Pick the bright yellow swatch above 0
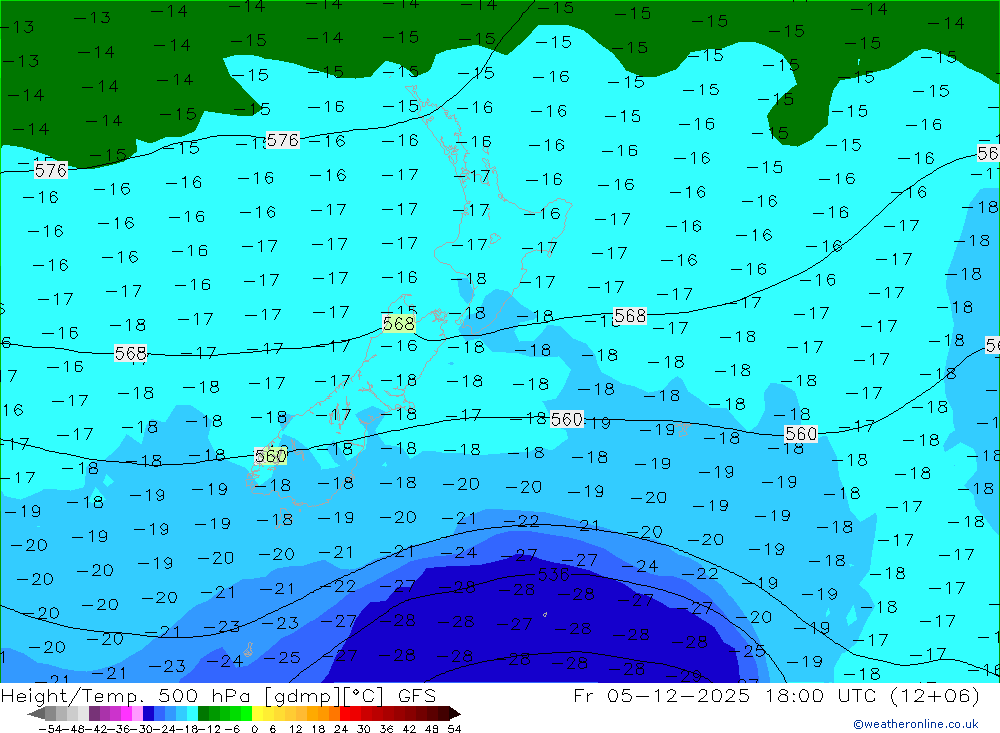 (x=258, y=714)
